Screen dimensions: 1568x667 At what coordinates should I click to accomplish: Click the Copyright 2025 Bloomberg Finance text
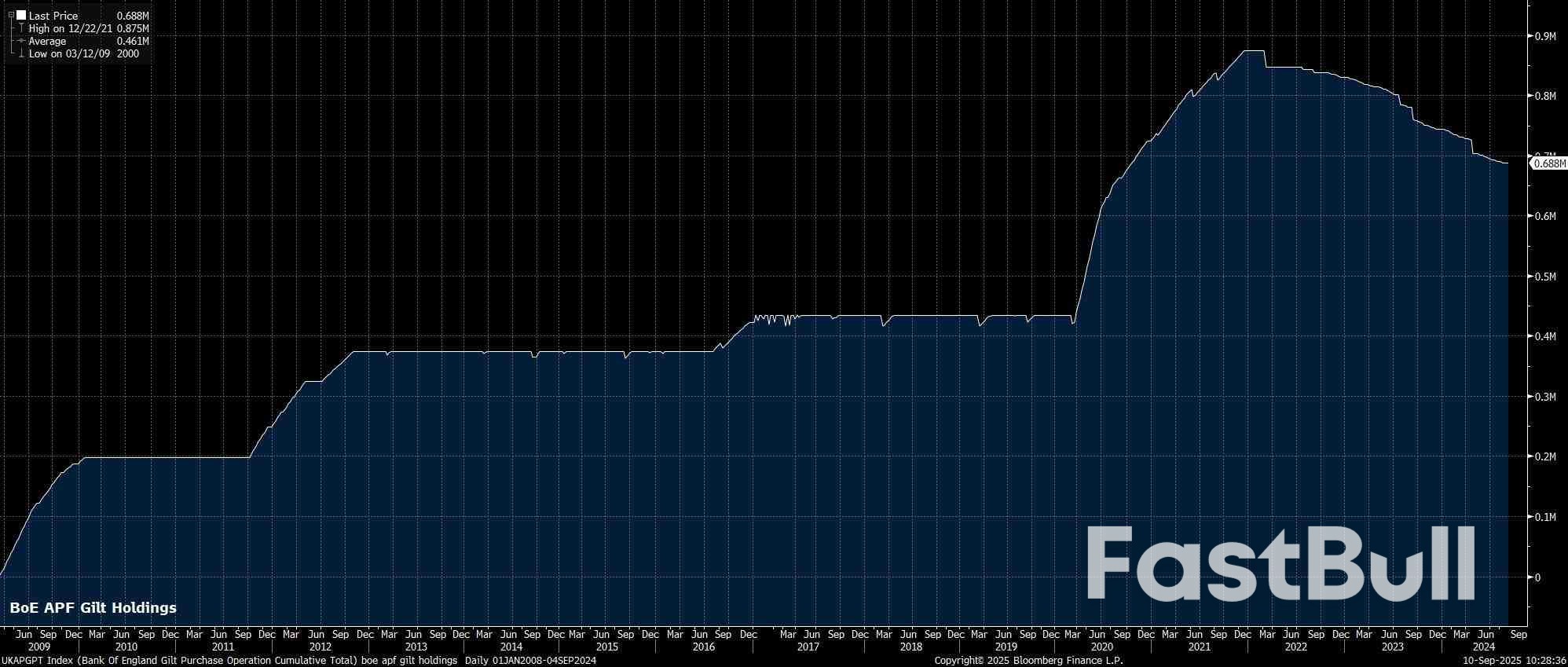[x=1028, y=661]
